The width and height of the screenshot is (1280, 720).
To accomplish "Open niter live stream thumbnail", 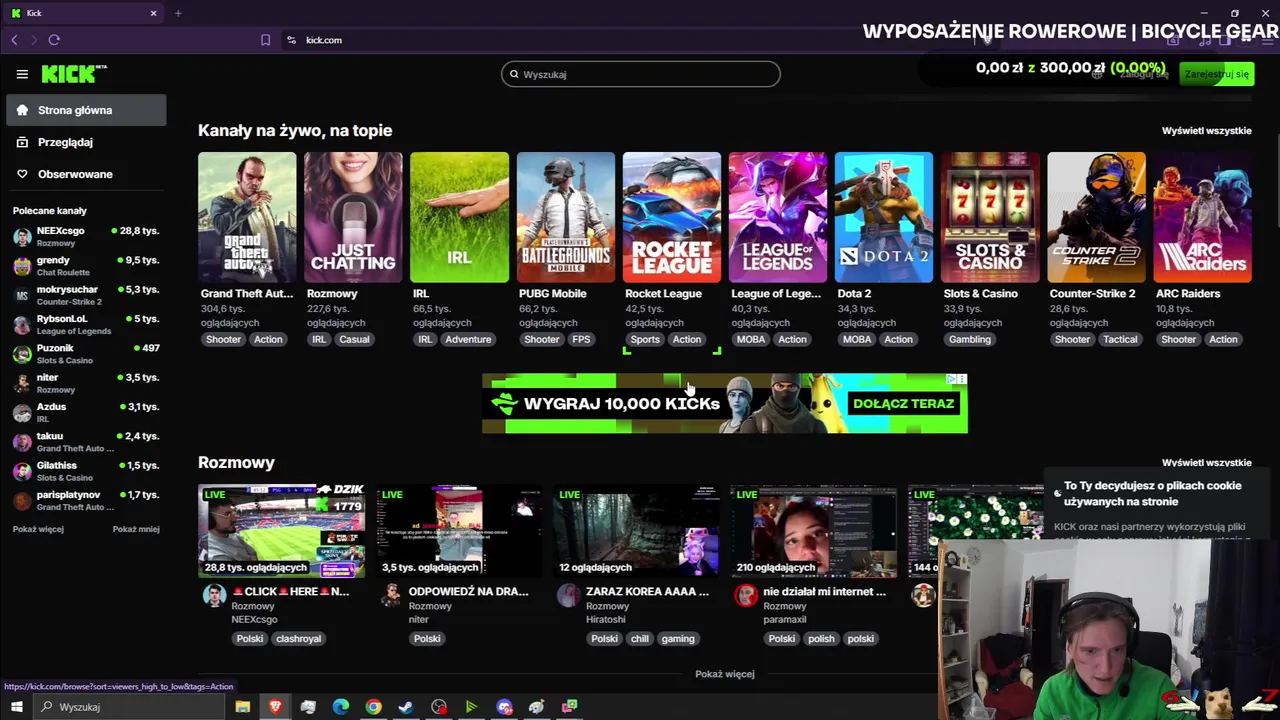I will [459, 531].
